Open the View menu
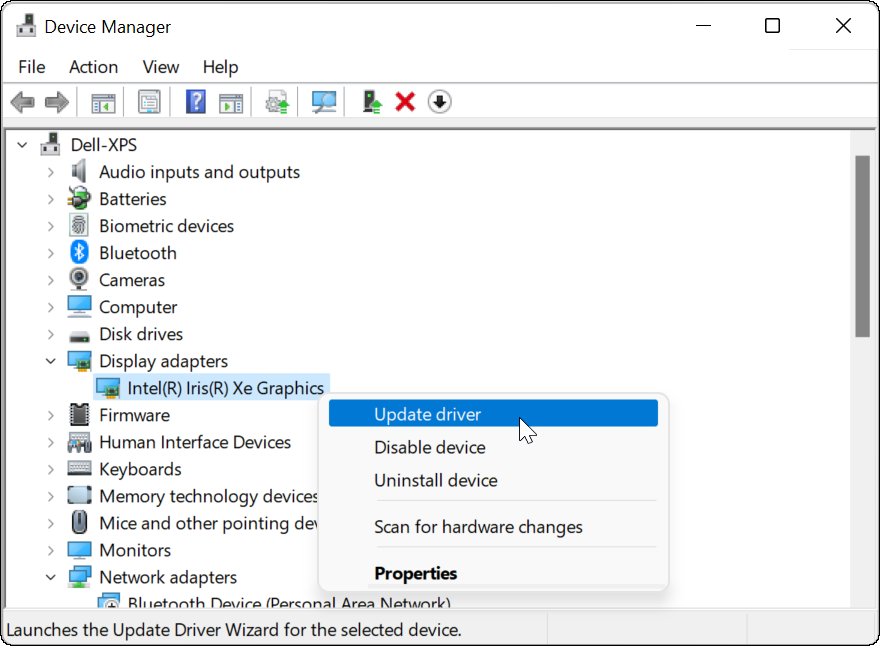 click(160, 67)
